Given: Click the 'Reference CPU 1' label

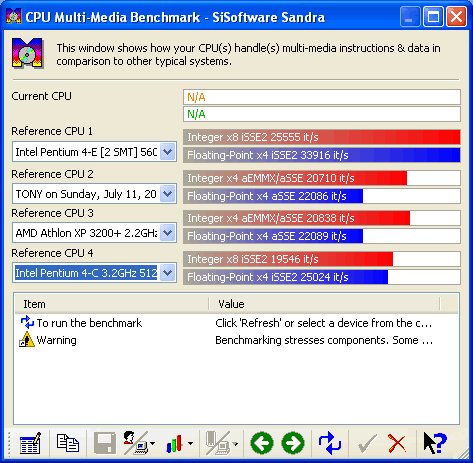Looking at the screenshot, I should click(x=52, y=131).
